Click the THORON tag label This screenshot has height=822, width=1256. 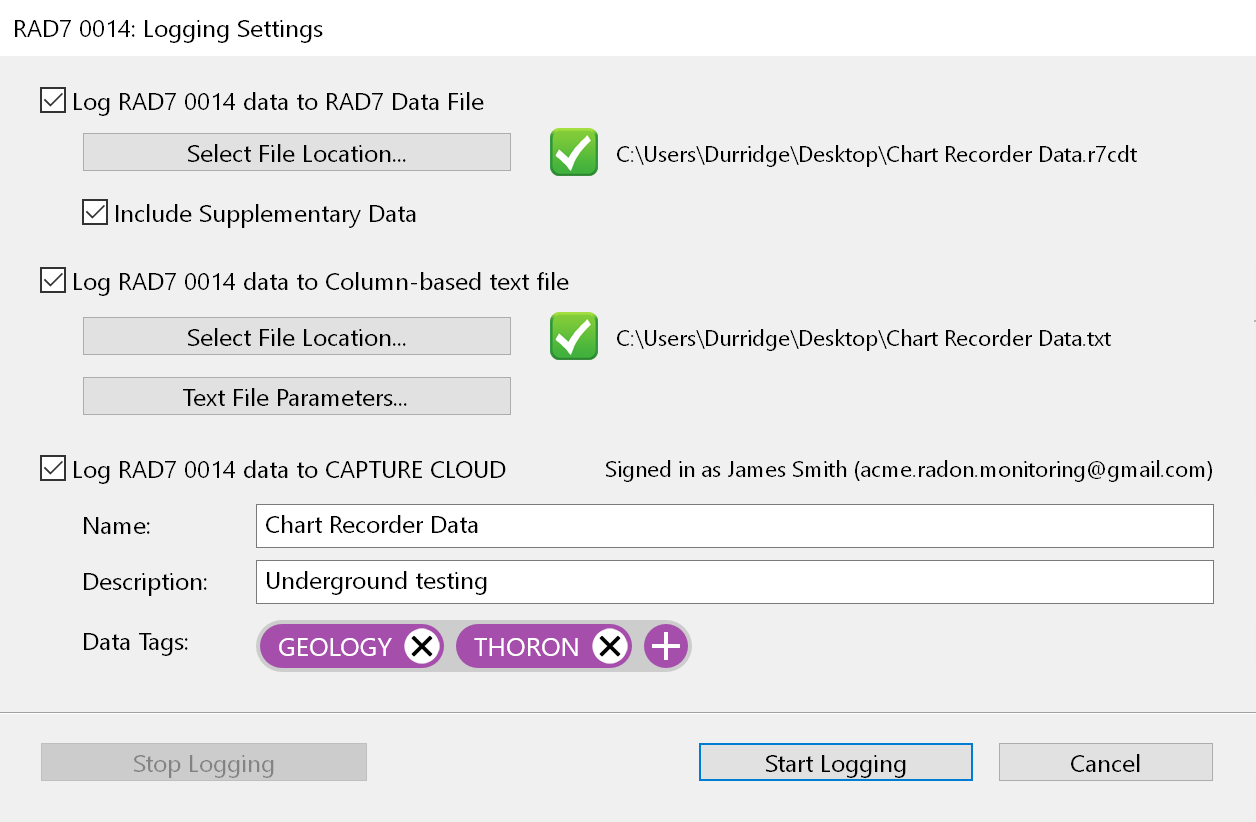527,647
